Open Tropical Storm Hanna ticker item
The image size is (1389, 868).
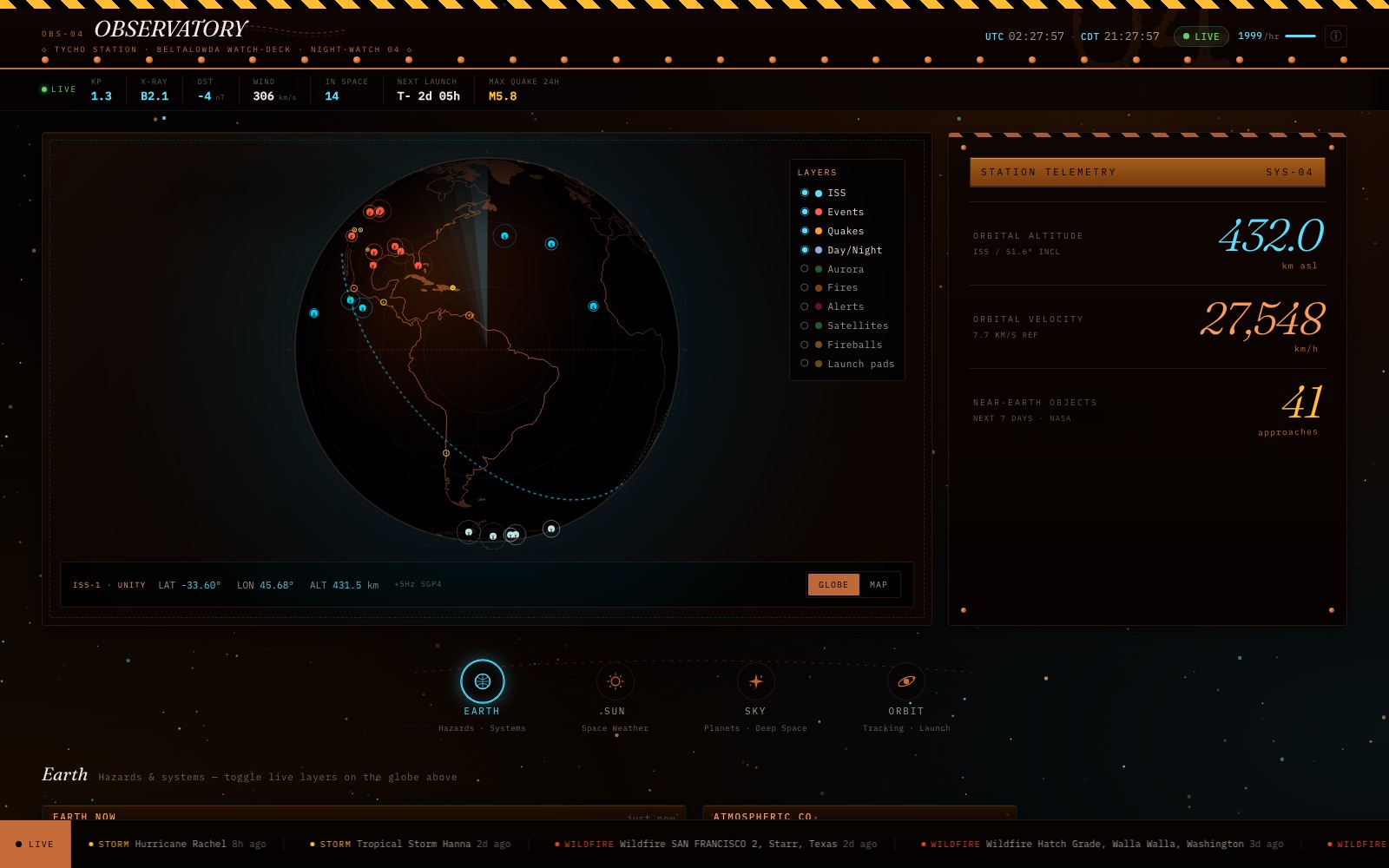click(410, 844)
